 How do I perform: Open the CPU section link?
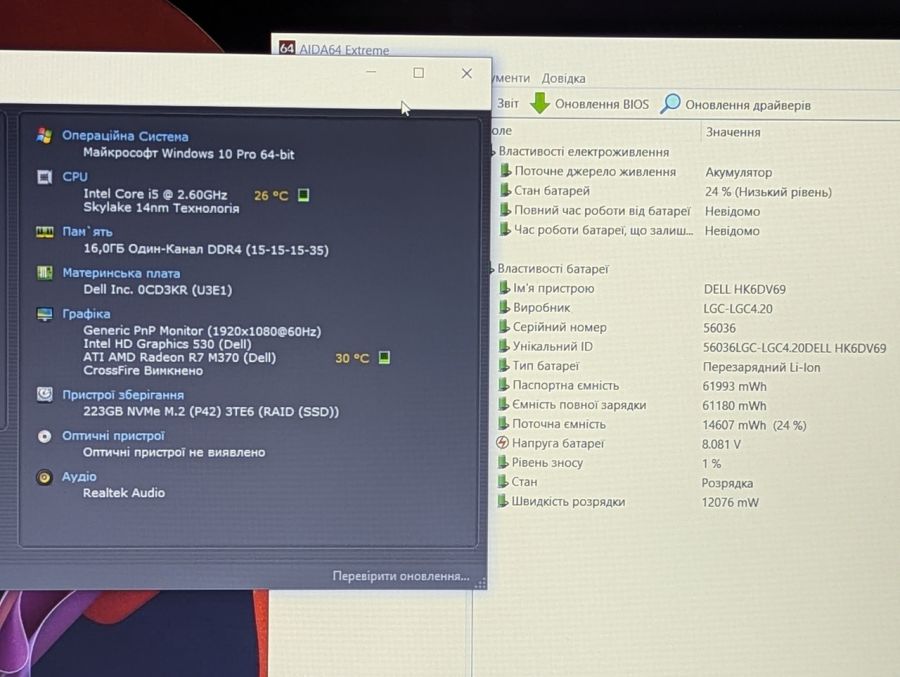point(75,177)
